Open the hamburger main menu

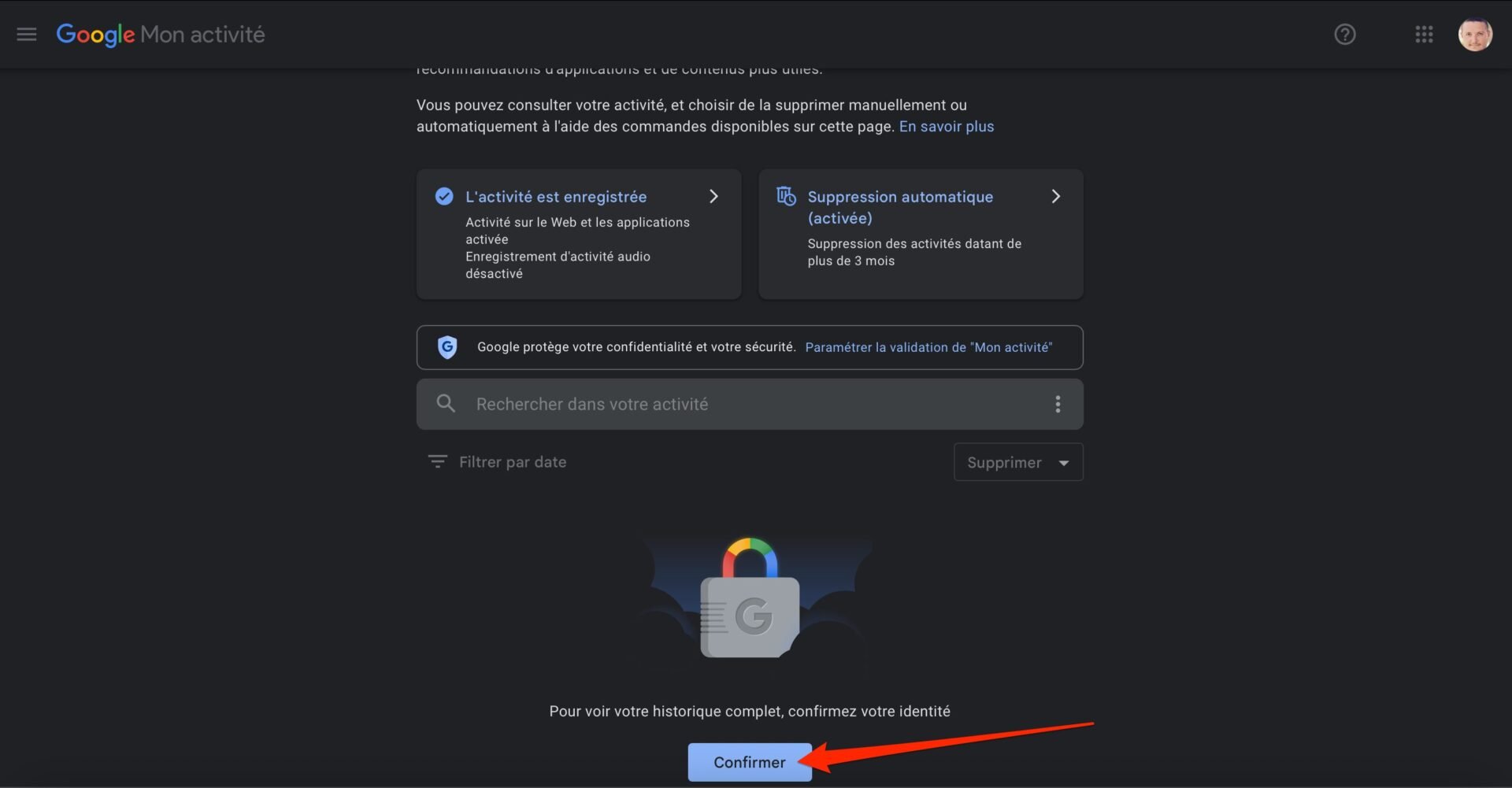(x=27, y=35)
